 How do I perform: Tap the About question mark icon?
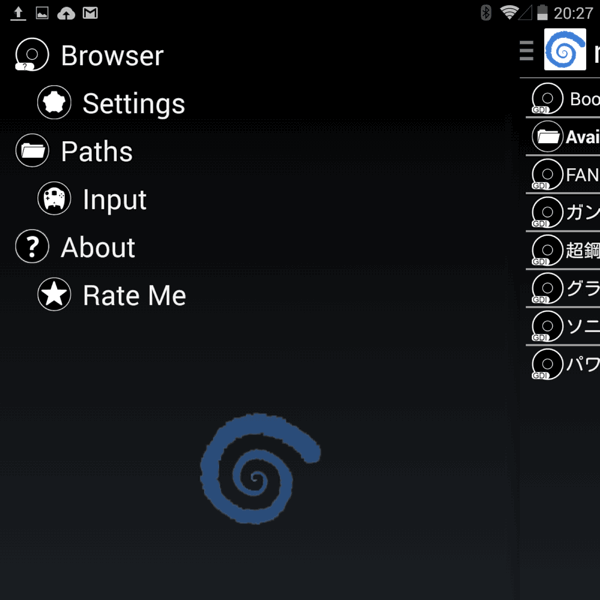(x=32, y=247)
